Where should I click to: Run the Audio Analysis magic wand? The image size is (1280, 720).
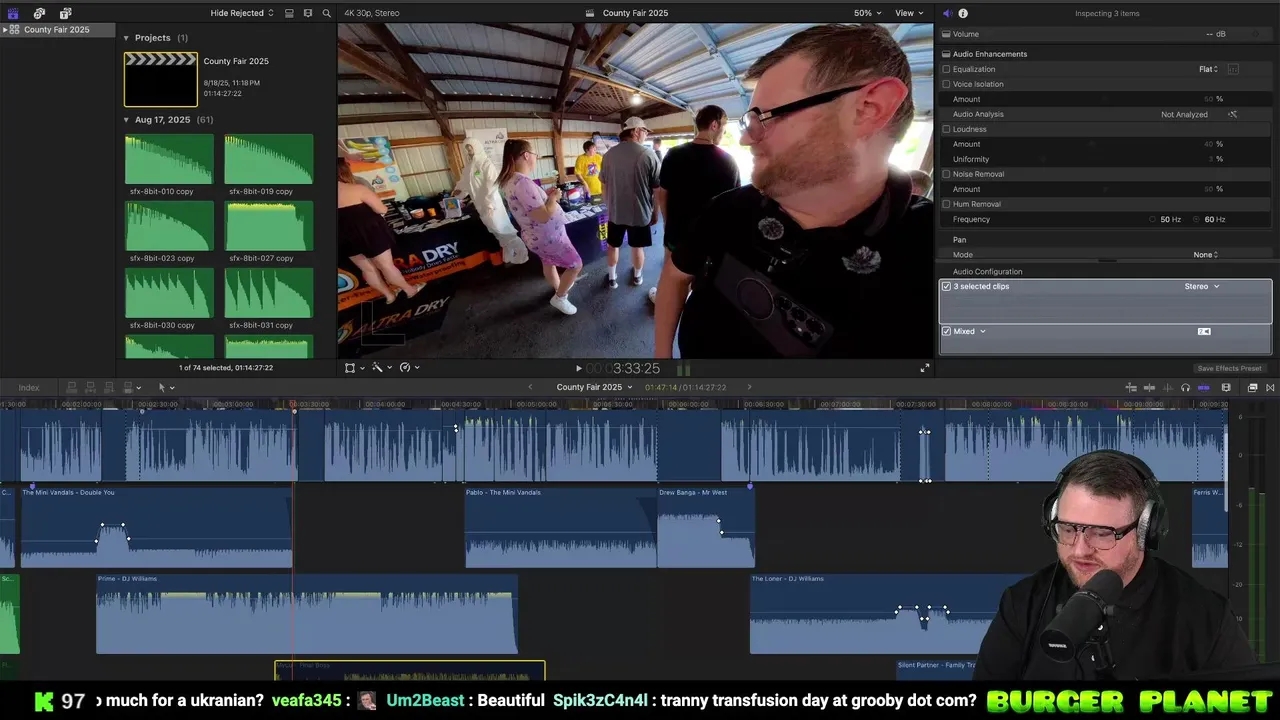point(1232,114)
